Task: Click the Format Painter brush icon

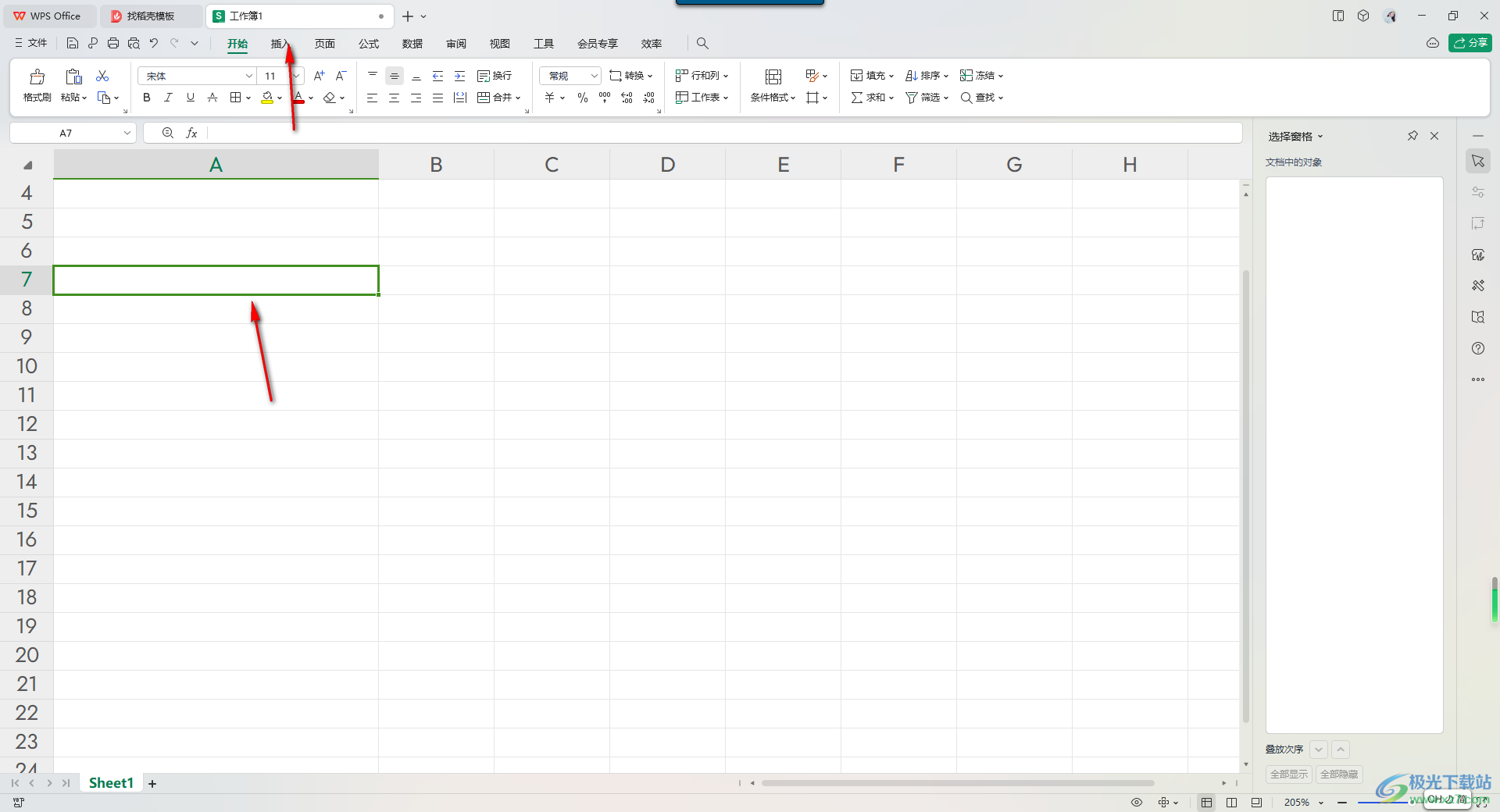Action: tap(37, 77)
